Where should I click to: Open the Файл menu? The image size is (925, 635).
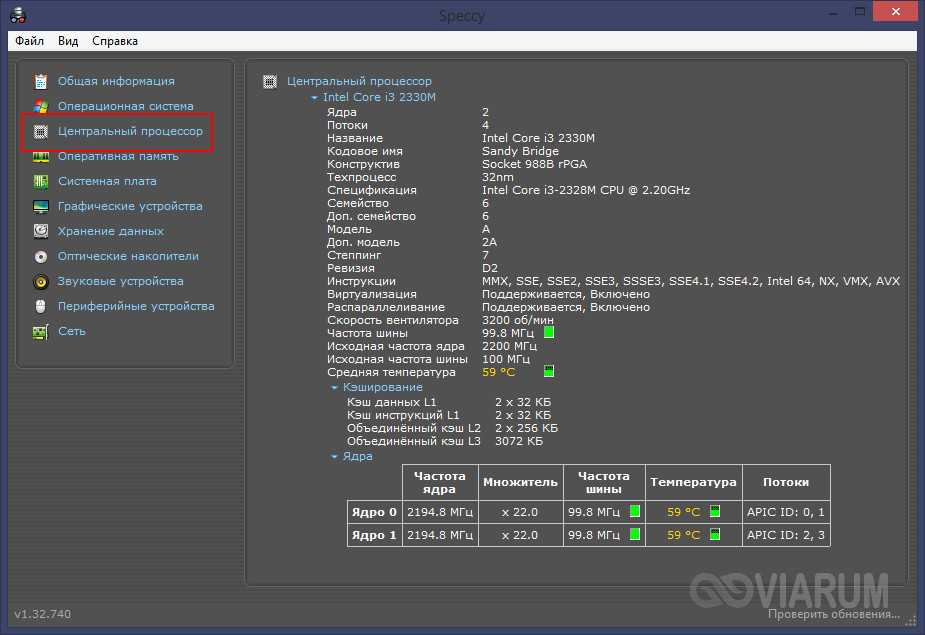pyautogui.click(x=29, y=41)
